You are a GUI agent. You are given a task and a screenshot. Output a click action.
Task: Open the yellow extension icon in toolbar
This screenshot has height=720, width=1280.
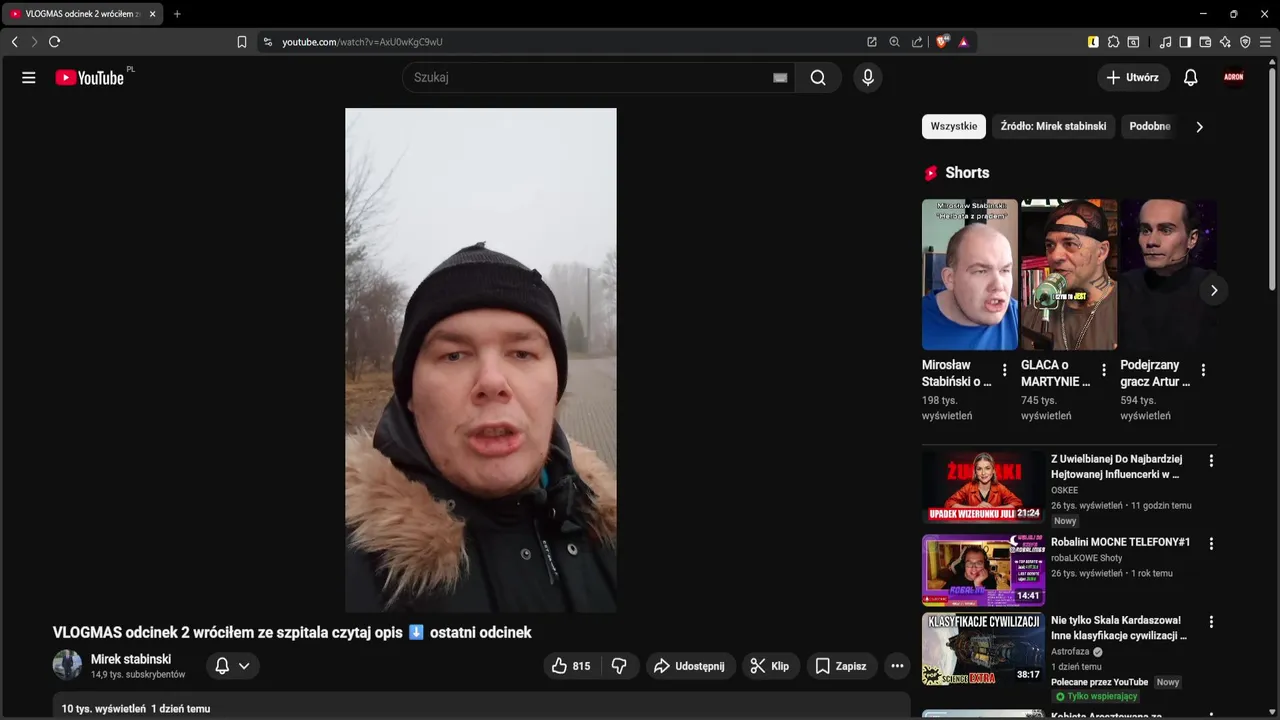(1093, 42)
